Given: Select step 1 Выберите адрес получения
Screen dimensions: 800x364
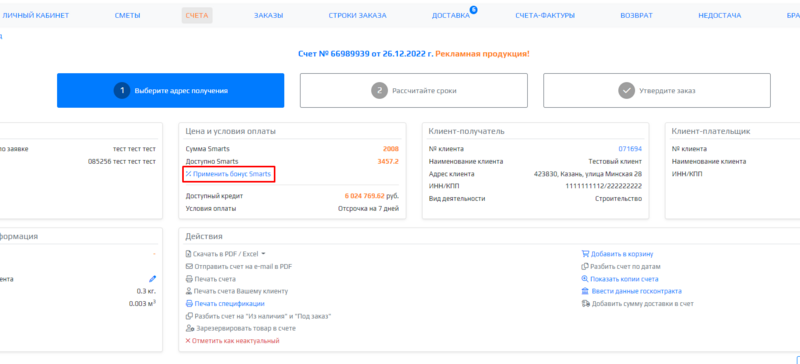Looking at the screenshot, I should pos(170,90).
